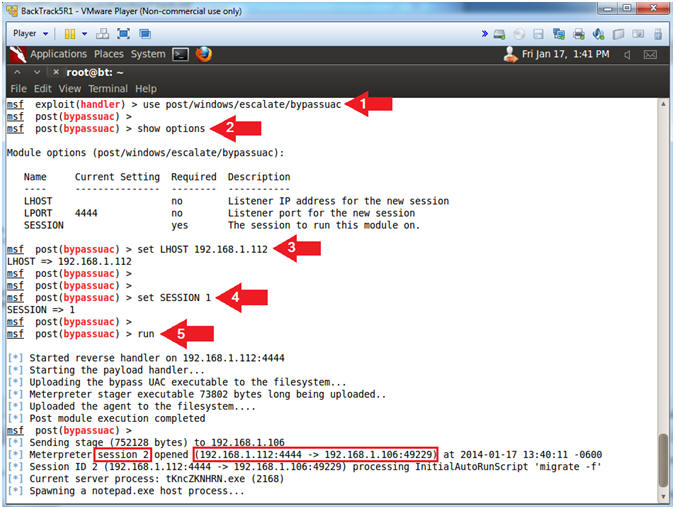Click the network adapter device icon
This screenshot has height=509, width=675.
(x=559, y=34)
